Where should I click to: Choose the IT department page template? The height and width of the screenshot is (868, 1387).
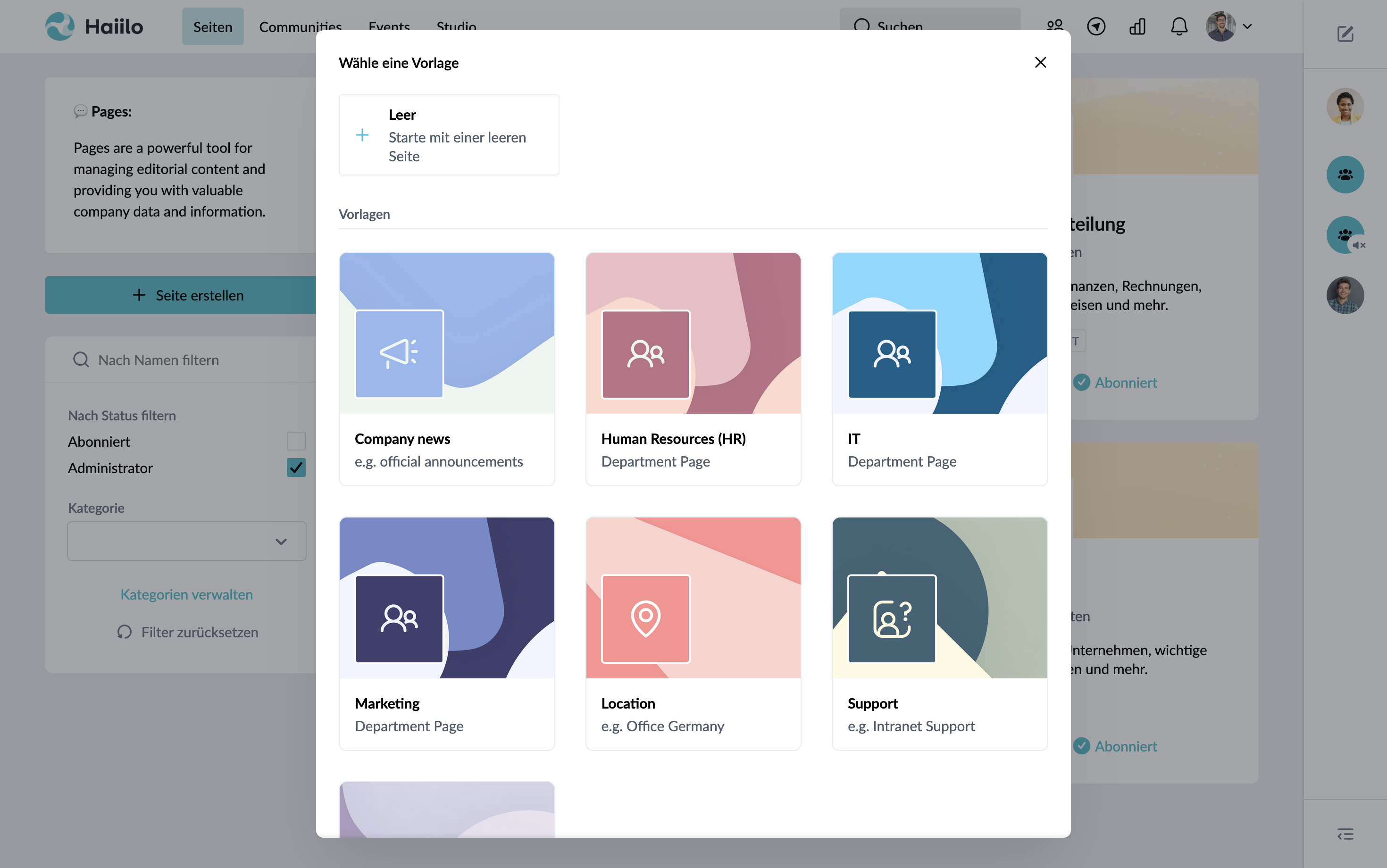pos(939,368)
